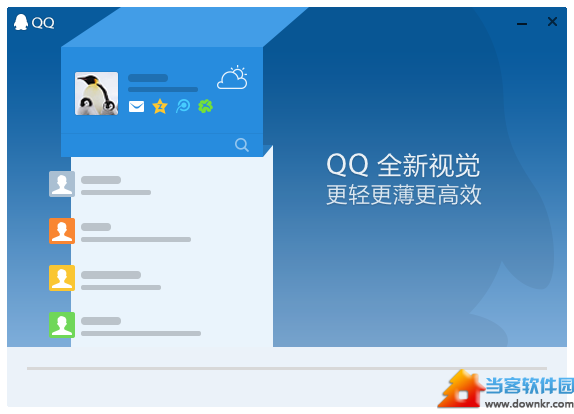Click the green clover icon
This screenshot has height=414, width=574.
coord(205,106)
